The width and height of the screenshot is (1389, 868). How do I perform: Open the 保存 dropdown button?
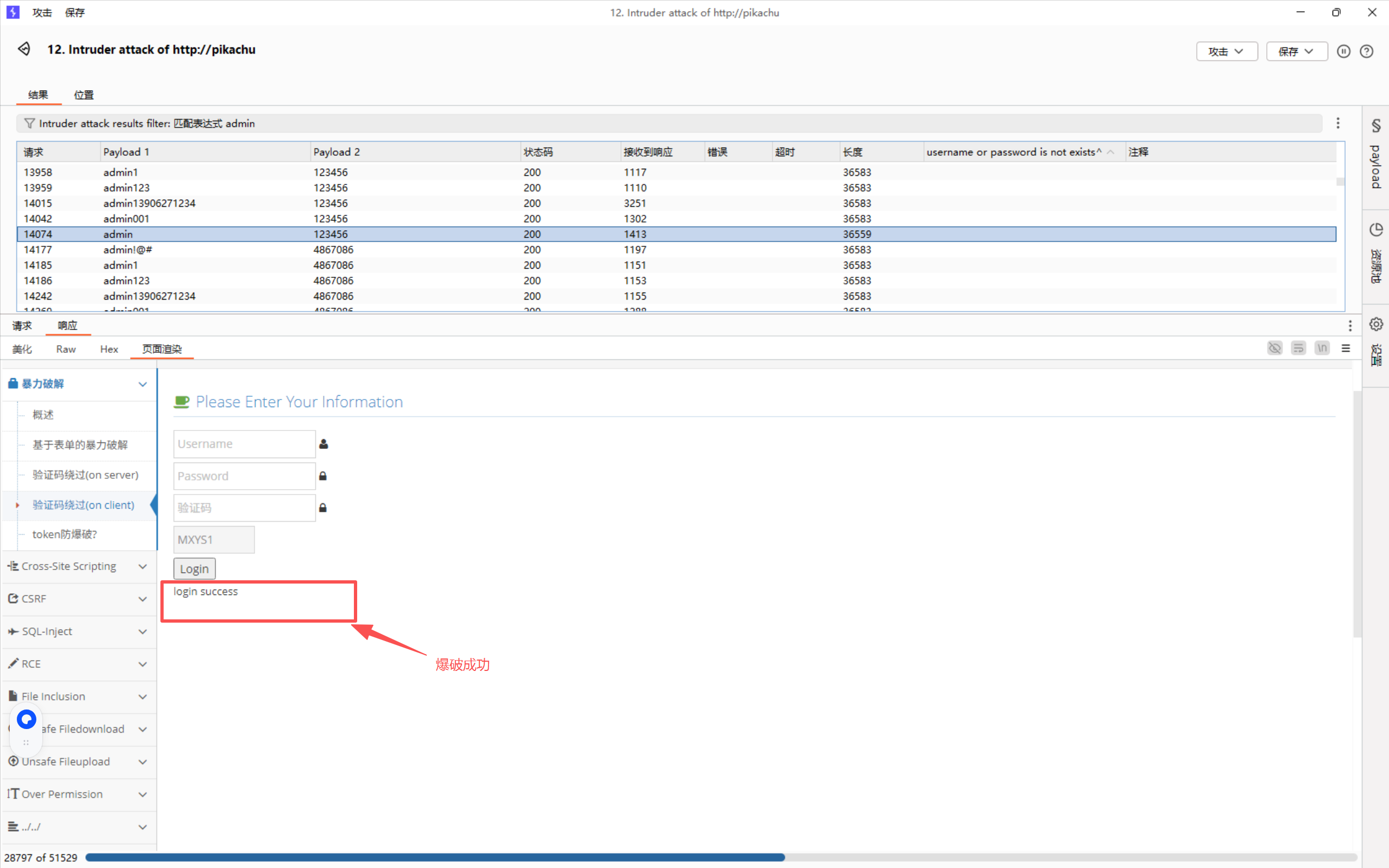pos(1296,52)
